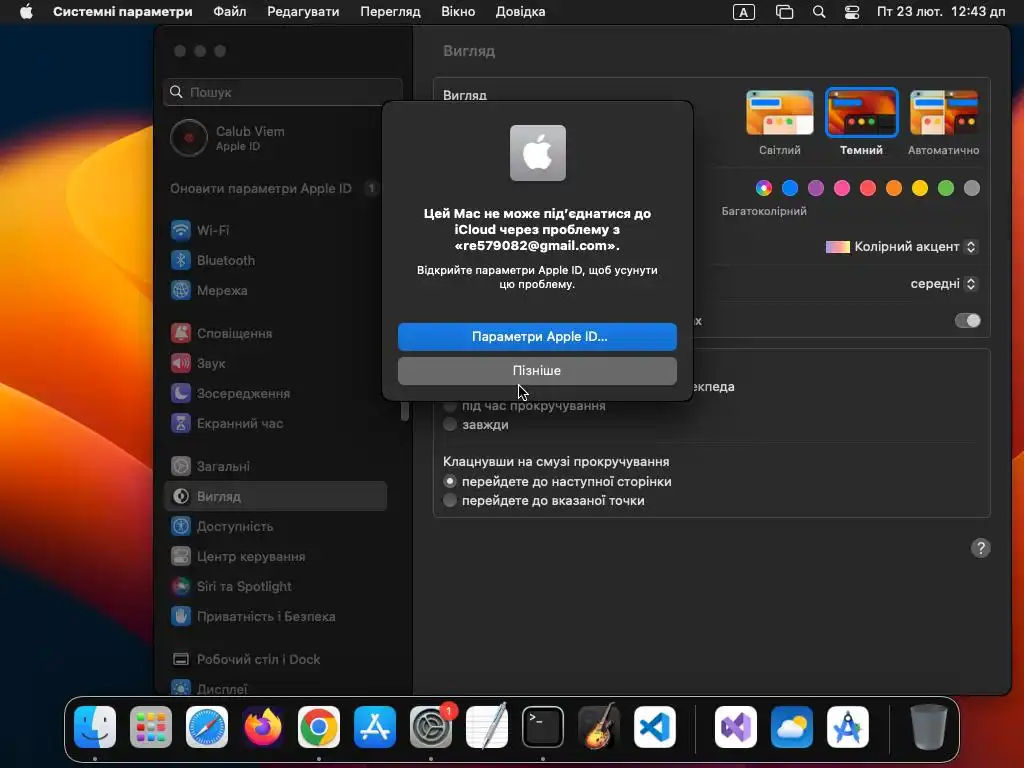Click the Пізніше button

point(537,370)
